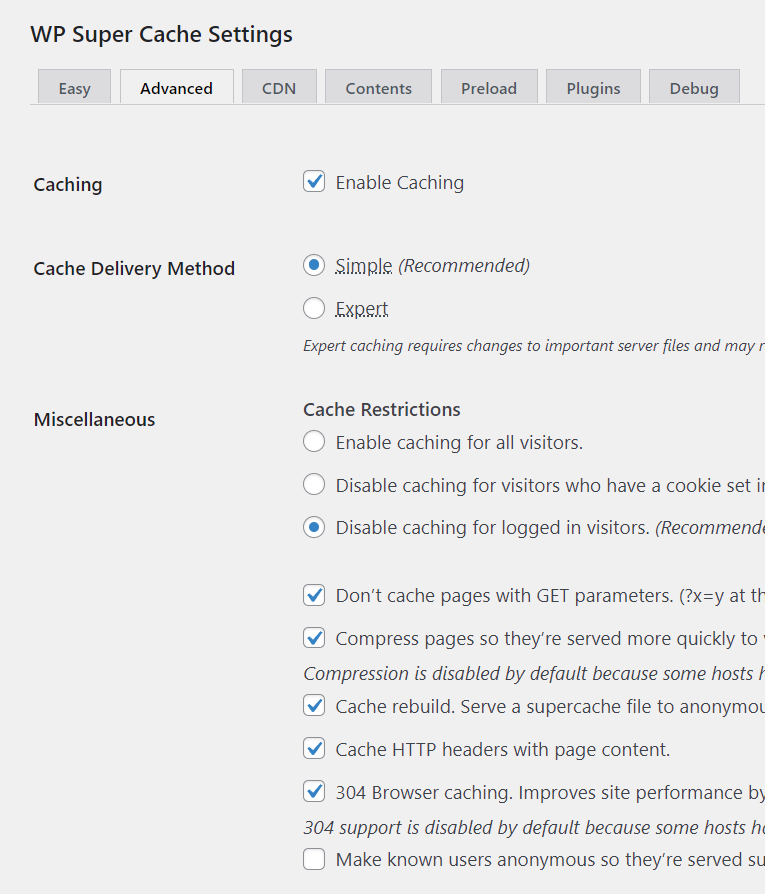
Task: Open the Plugins tab
Action: click(x=593, y=87)
